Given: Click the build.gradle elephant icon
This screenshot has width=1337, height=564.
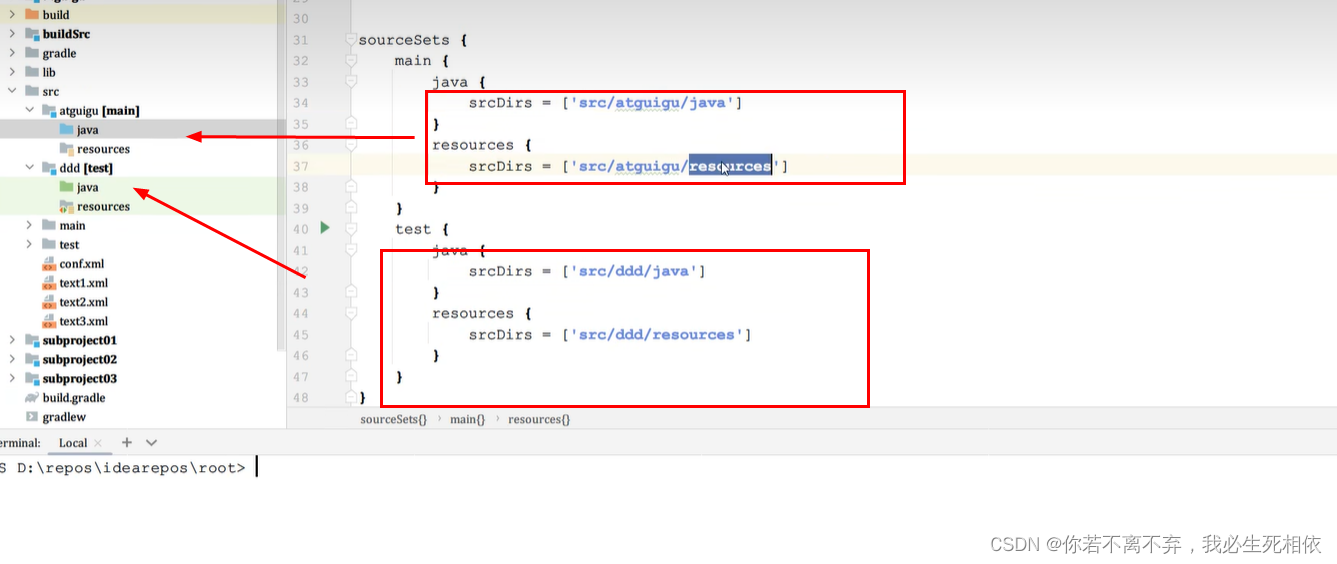Looking at the screenshot, I should click(32, 398).
